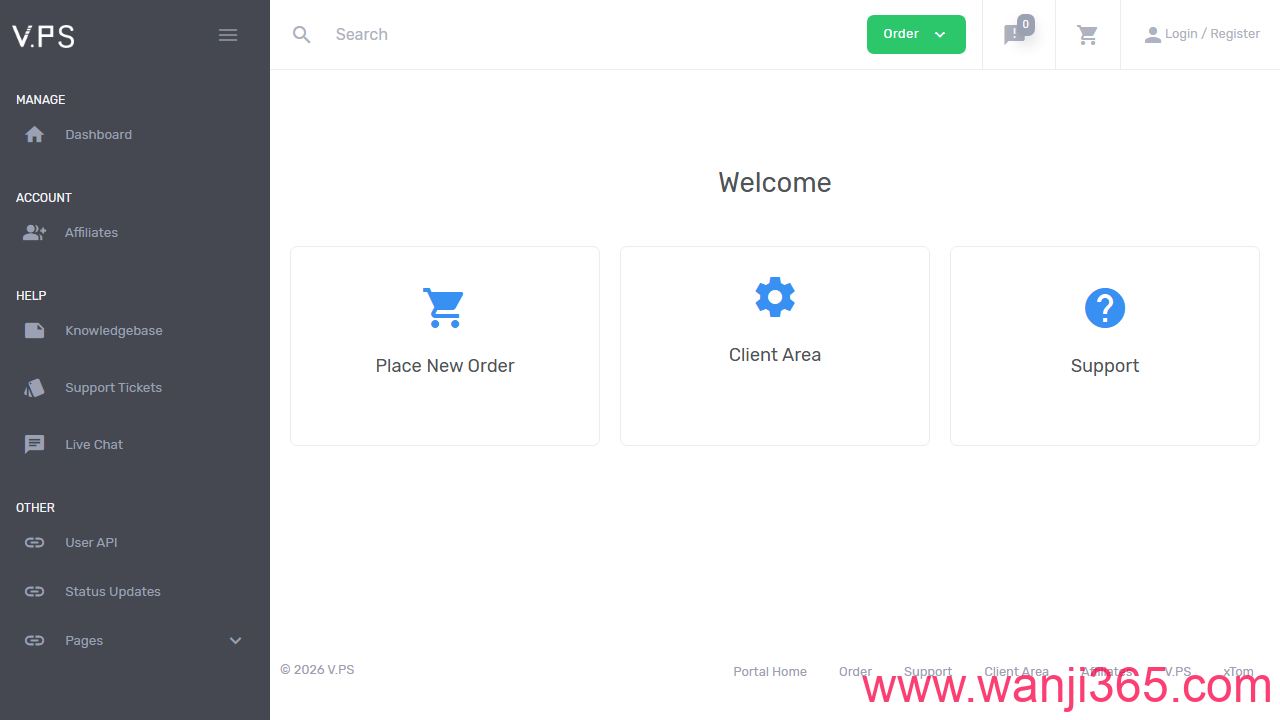Click the Order link in the footer

[x=855, y=672]
